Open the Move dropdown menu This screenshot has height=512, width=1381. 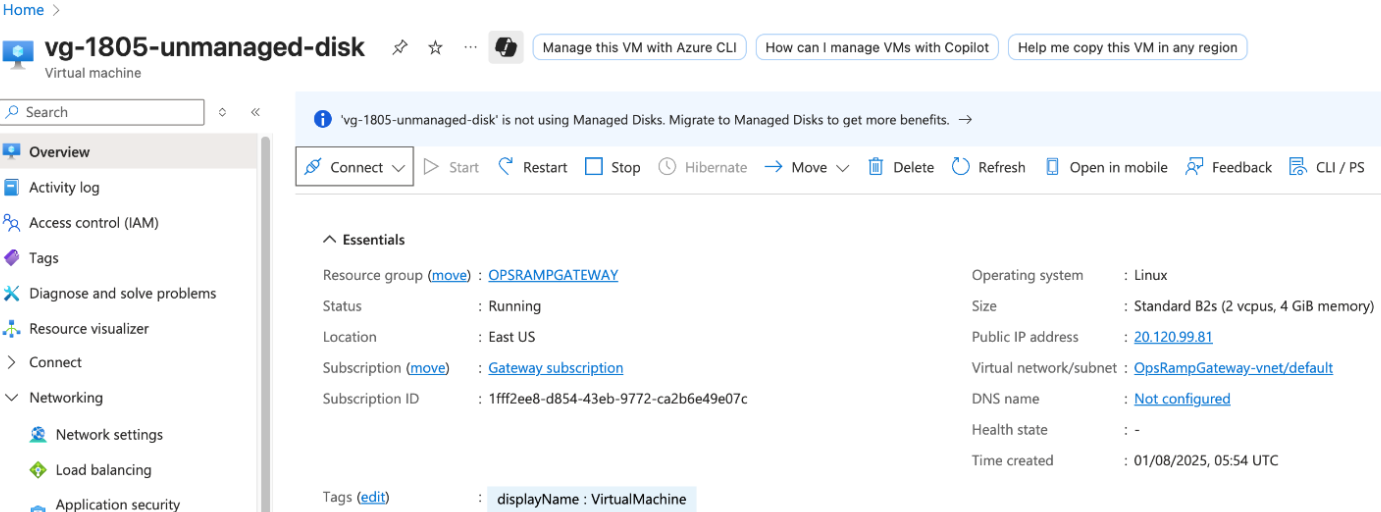[x=807, y=167]
